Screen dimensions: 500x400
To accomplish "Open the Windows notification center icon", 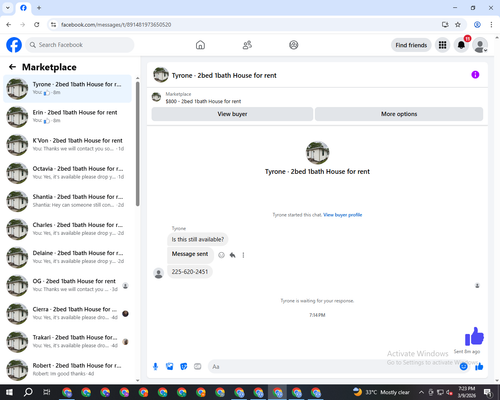I will coord(488,392).
